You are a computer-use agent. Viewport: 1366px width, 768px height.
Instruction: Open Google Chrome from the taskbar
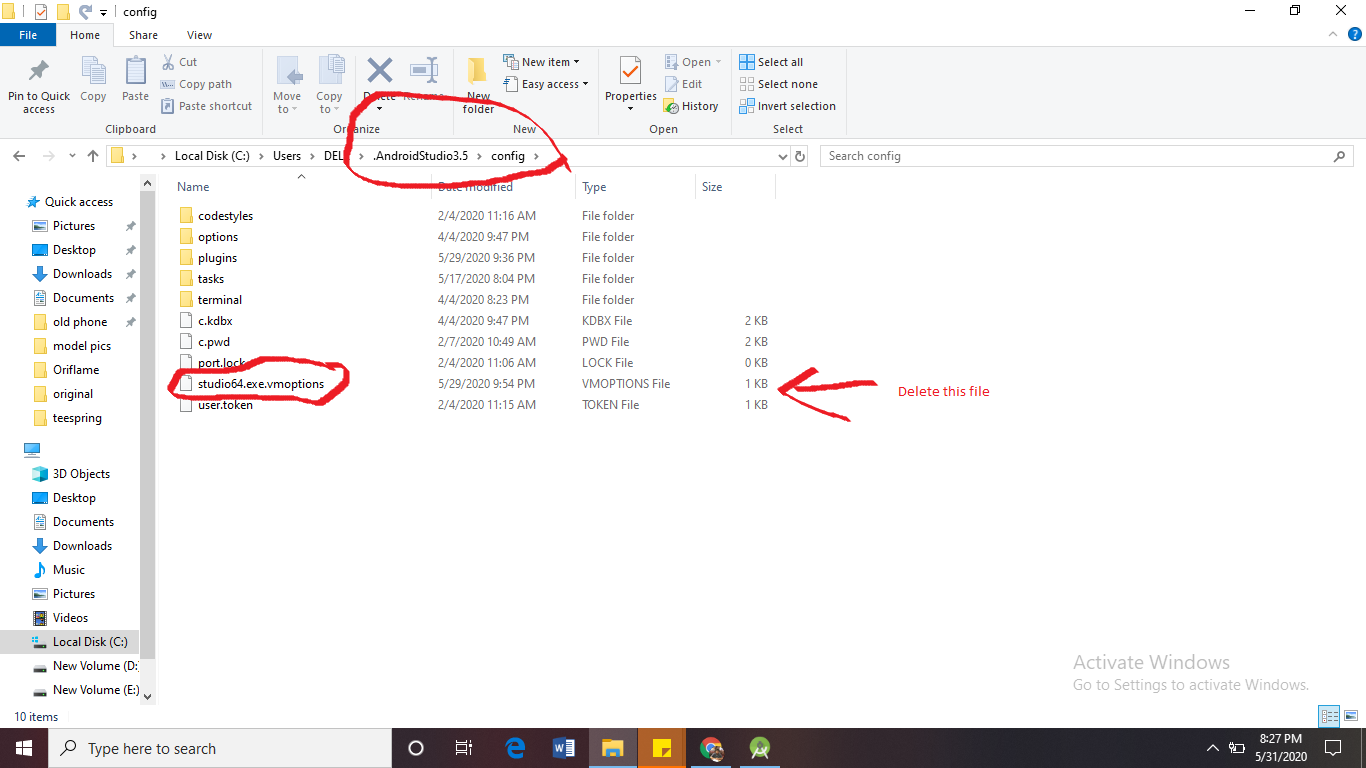click(711, 748)
